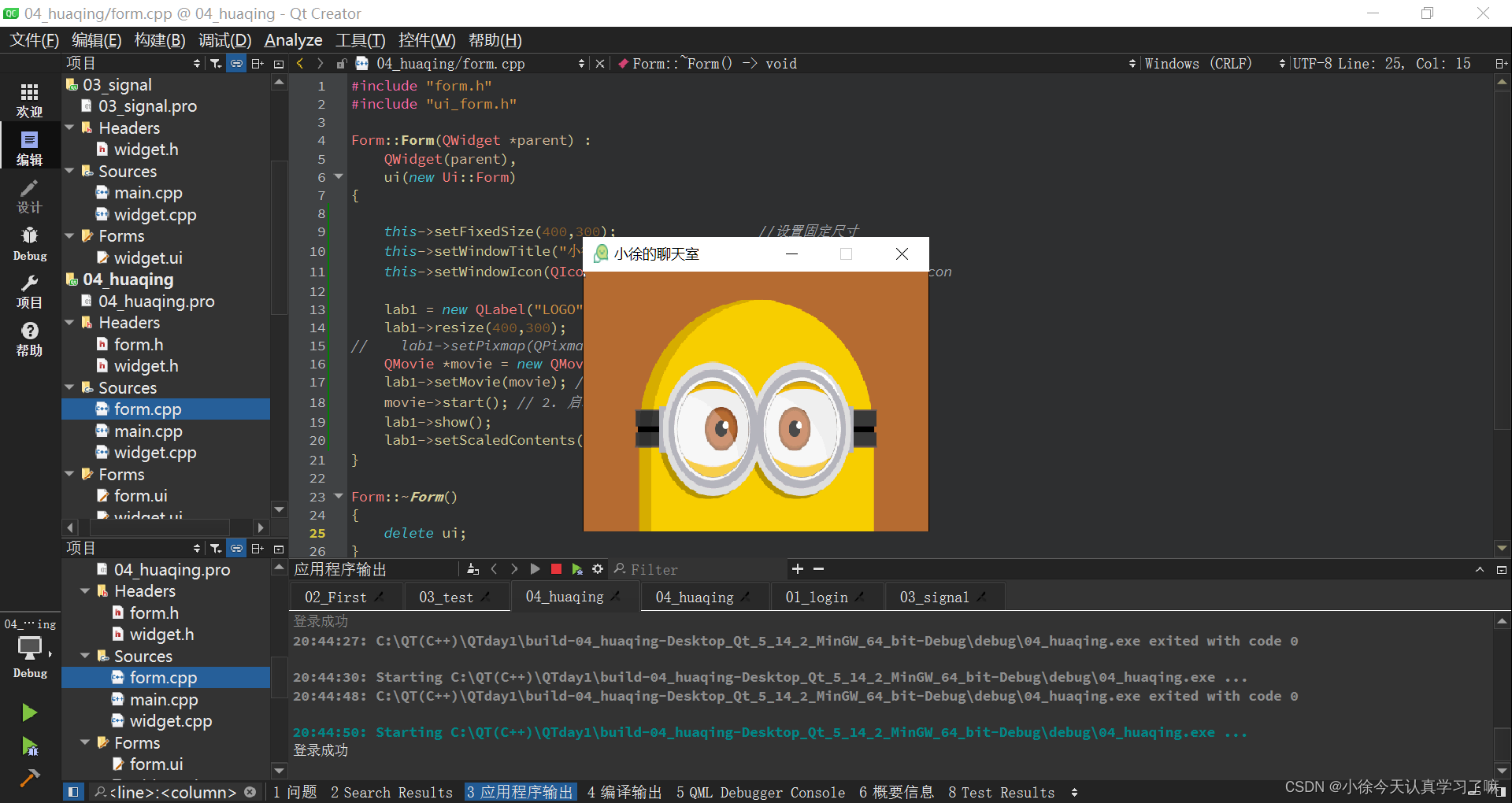The image size is (1512, 803).
Task: Show the QML Debugger Console pane
Action: (760, 792)
